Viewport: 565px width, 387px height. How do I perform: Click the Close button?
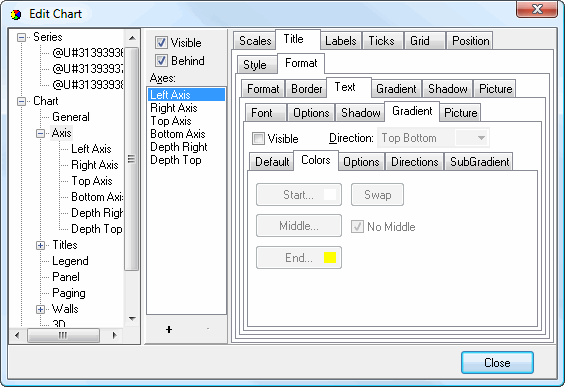497,362
